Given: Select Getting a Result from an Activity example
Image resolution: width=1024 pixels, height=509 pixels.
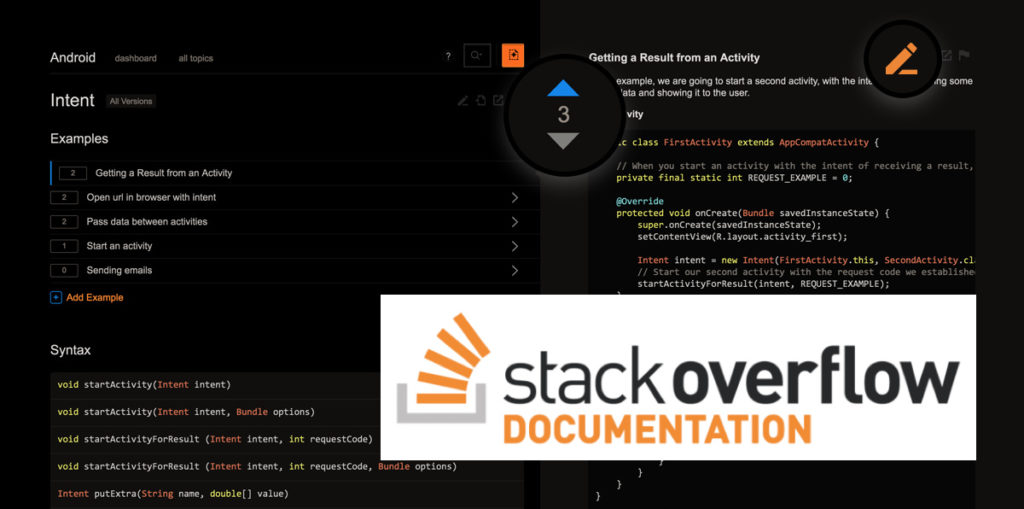Looking at the screenshot, I should (164, 173).
